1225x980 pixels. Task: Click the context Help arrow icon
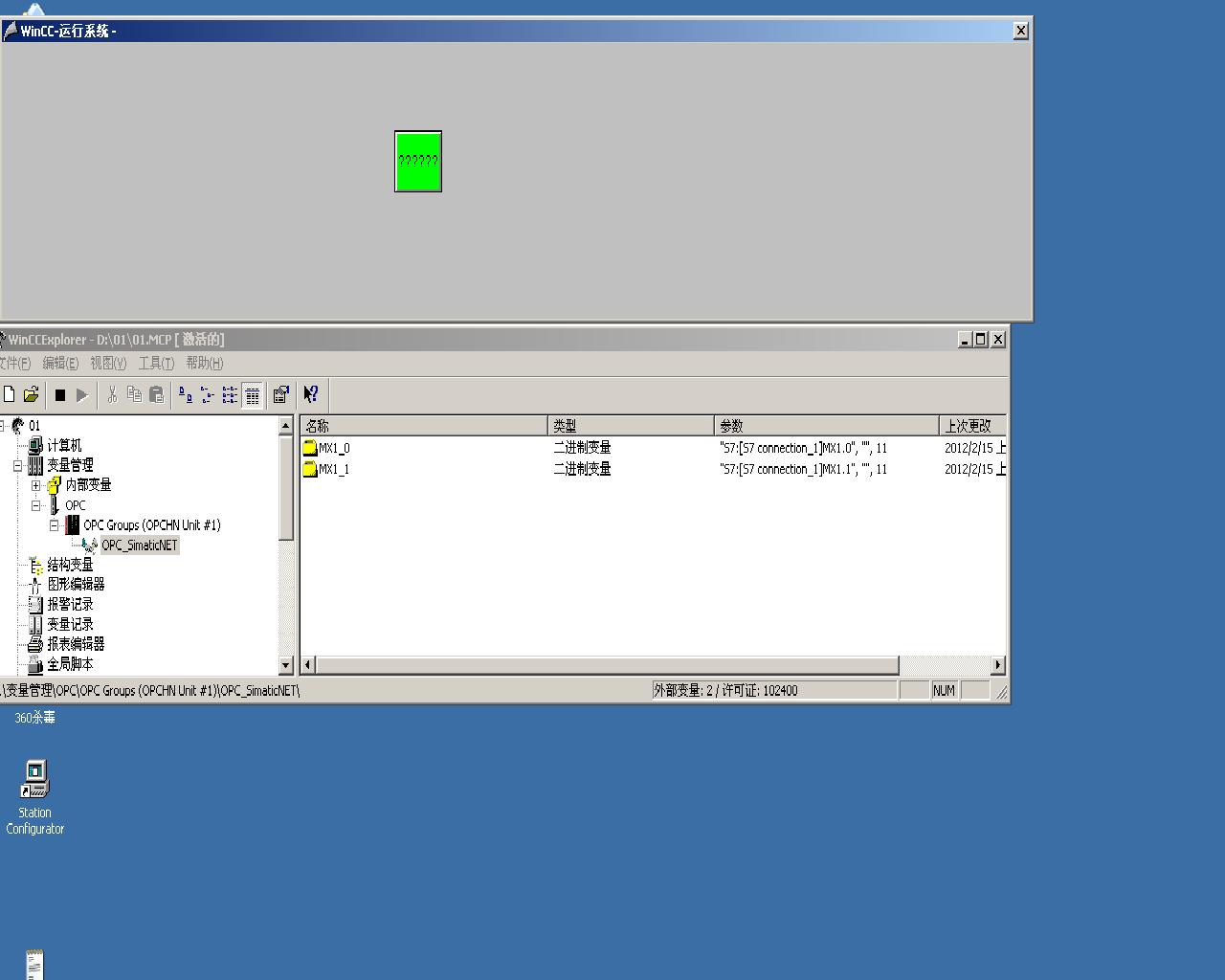(310, 394)
